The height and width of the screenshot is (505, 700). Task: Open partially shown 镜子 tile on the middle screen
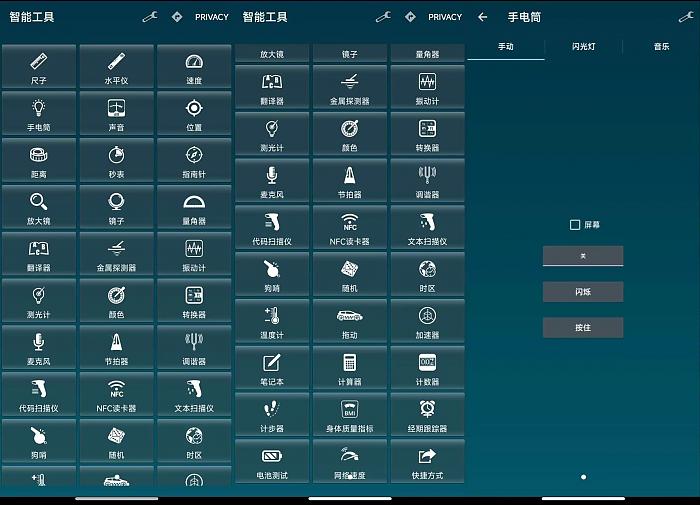click(350, 54)
